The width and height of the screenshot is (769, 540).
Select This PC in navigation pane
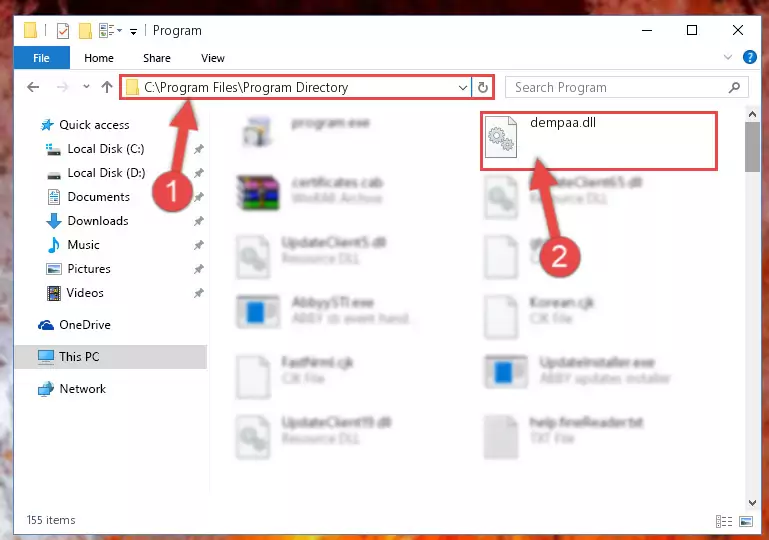(111, 357)
